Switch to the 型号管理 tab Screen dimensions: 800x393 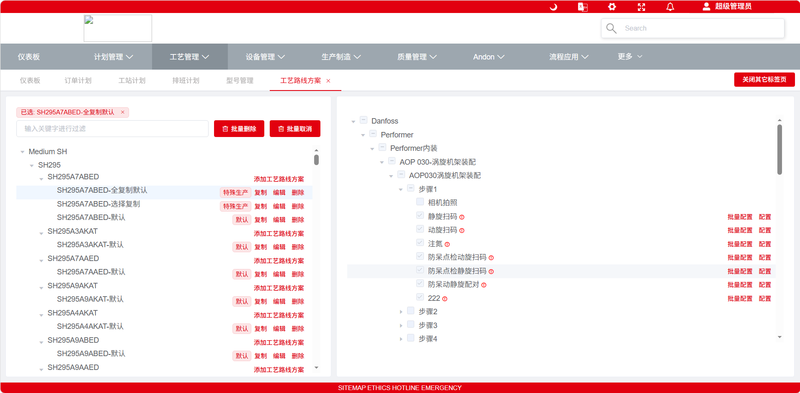click(240, 81)
